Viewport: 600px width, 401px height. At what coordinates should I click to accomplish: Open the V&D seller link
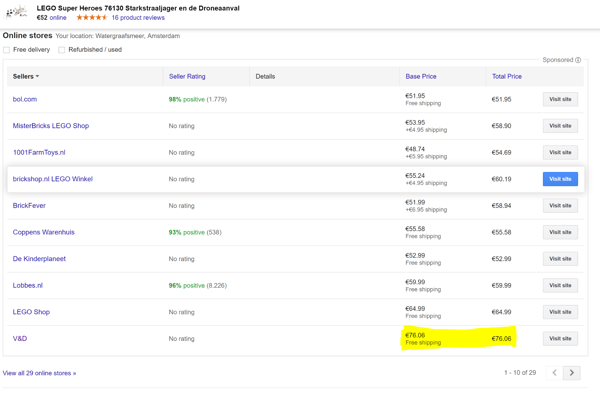pyautogui.click(x=20, y=338)
